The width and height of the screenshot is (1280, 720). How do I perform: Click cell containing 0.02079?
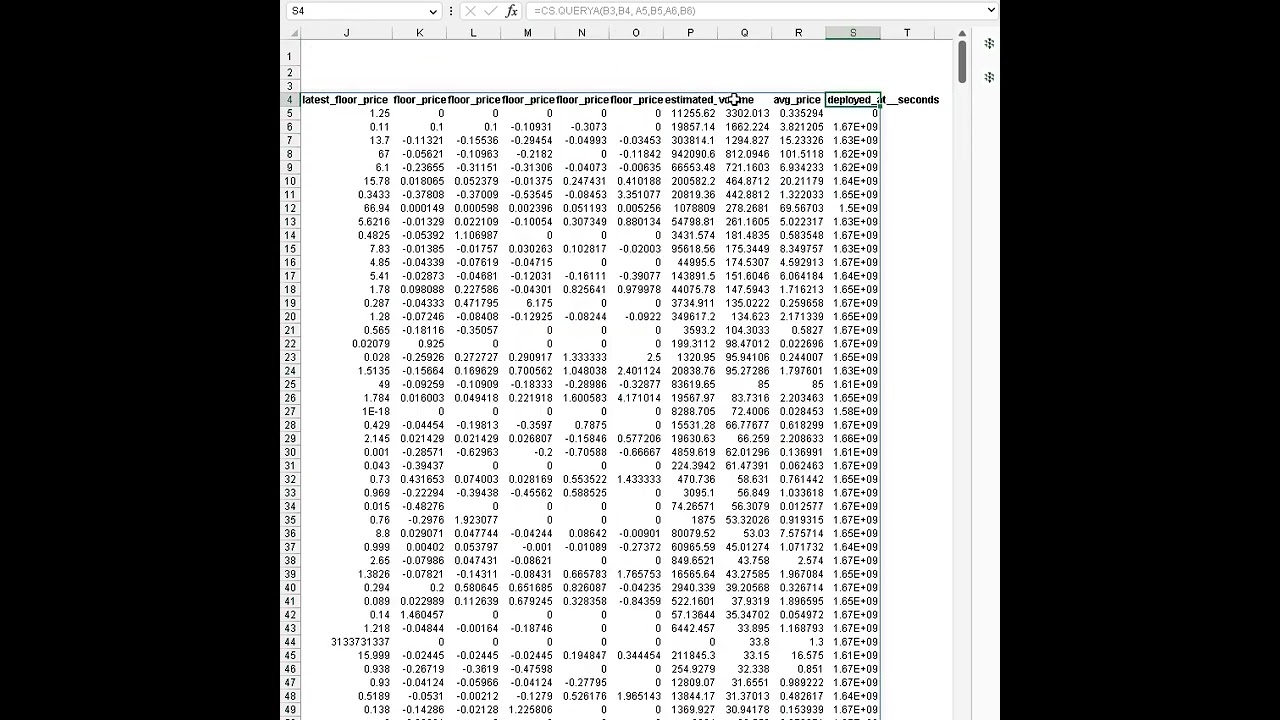pyautogui.click(x=346, y=344)
